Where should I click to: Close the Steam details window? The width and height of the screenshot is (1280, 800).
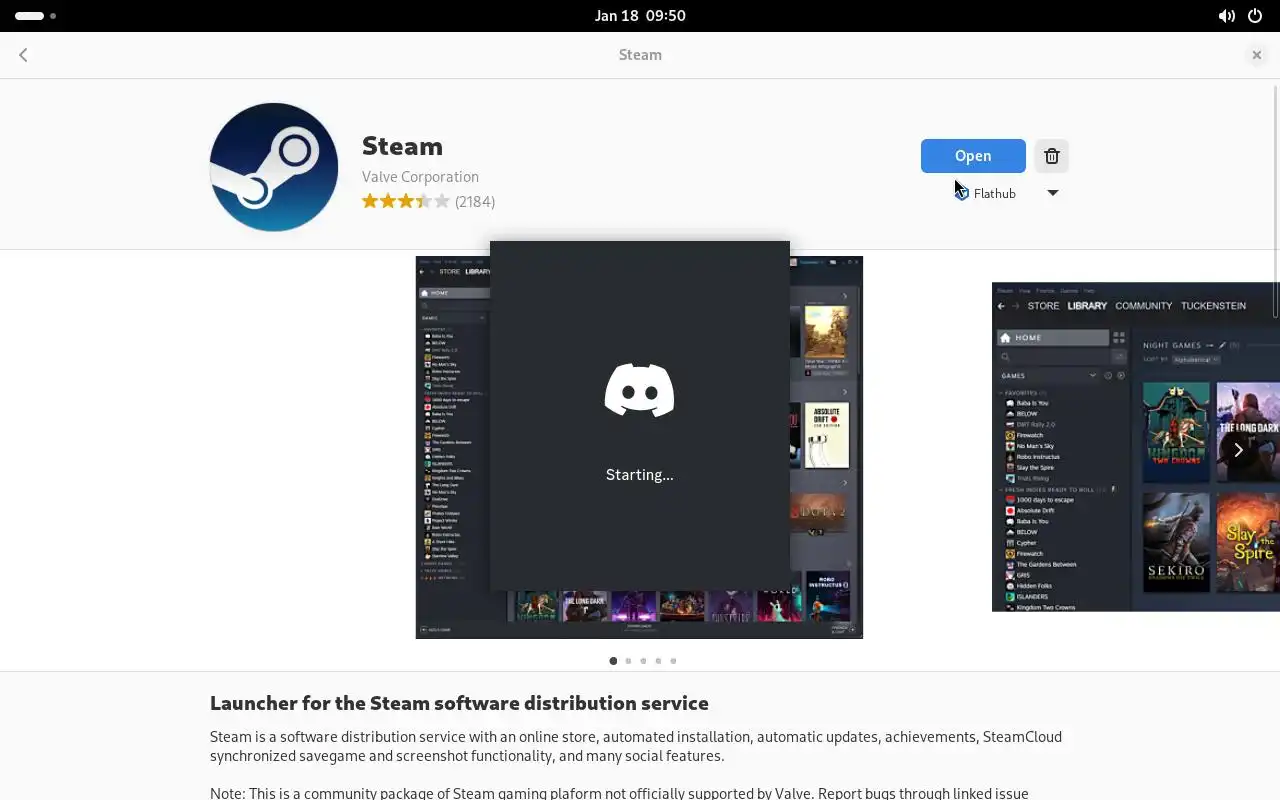coord(1257,55)
